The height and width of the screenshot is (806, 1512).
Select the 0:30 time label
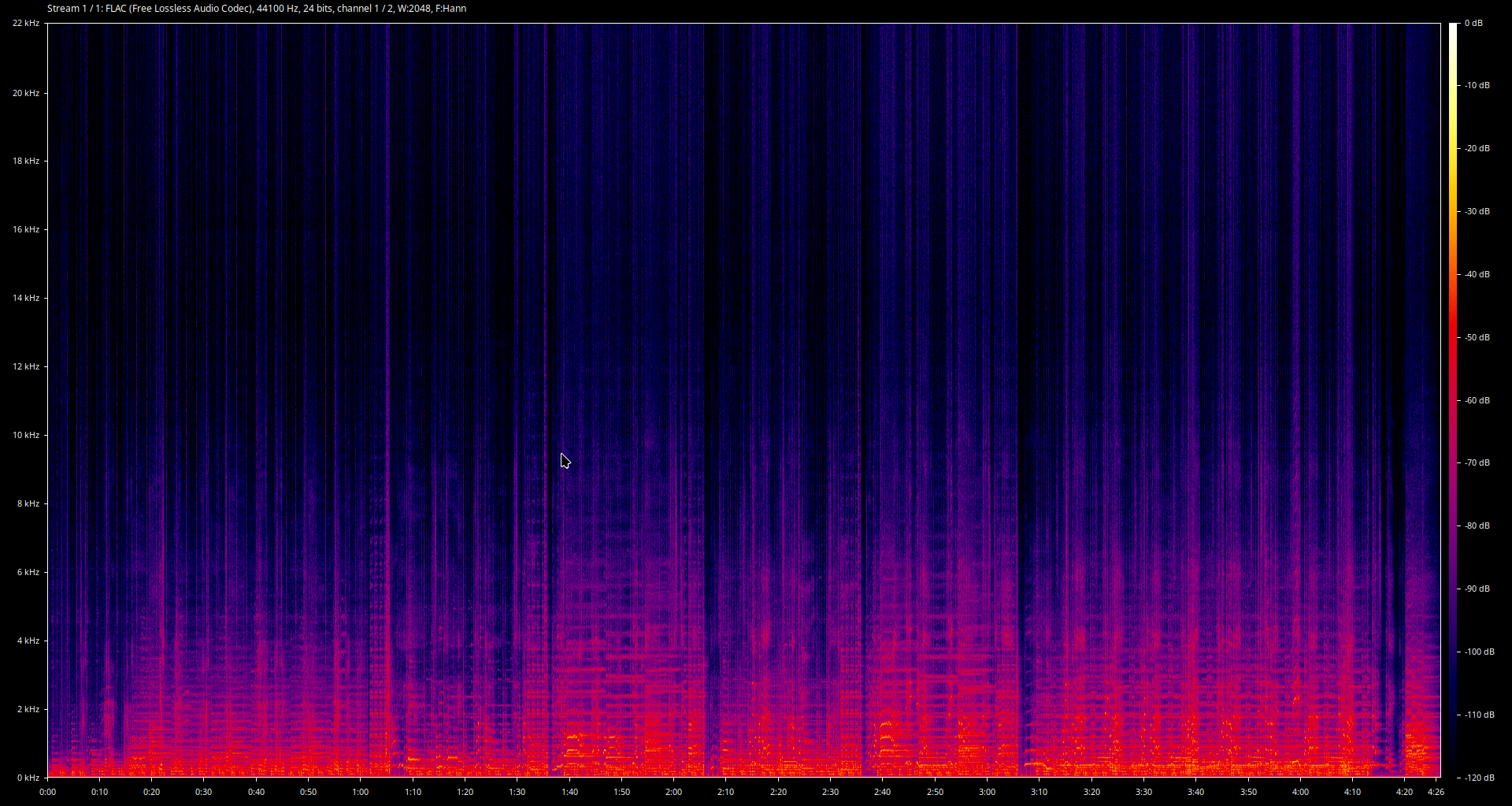(204, 792)
